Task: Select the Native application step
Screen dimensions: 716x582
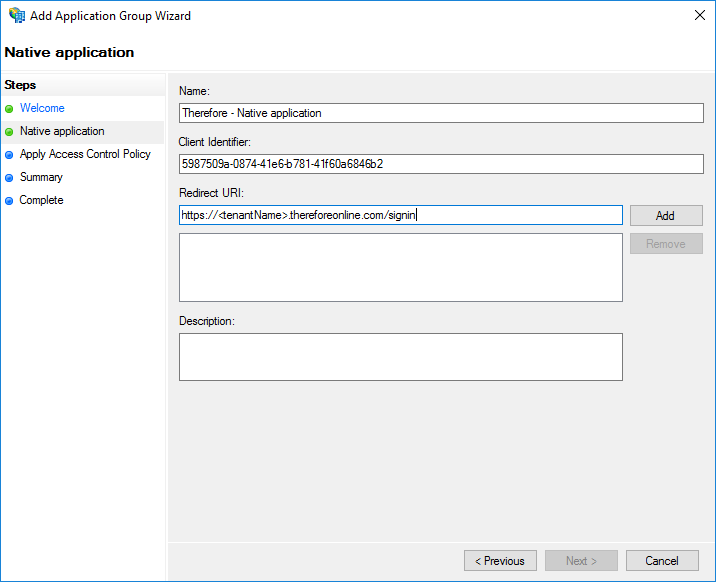Action: click(62, 131)
